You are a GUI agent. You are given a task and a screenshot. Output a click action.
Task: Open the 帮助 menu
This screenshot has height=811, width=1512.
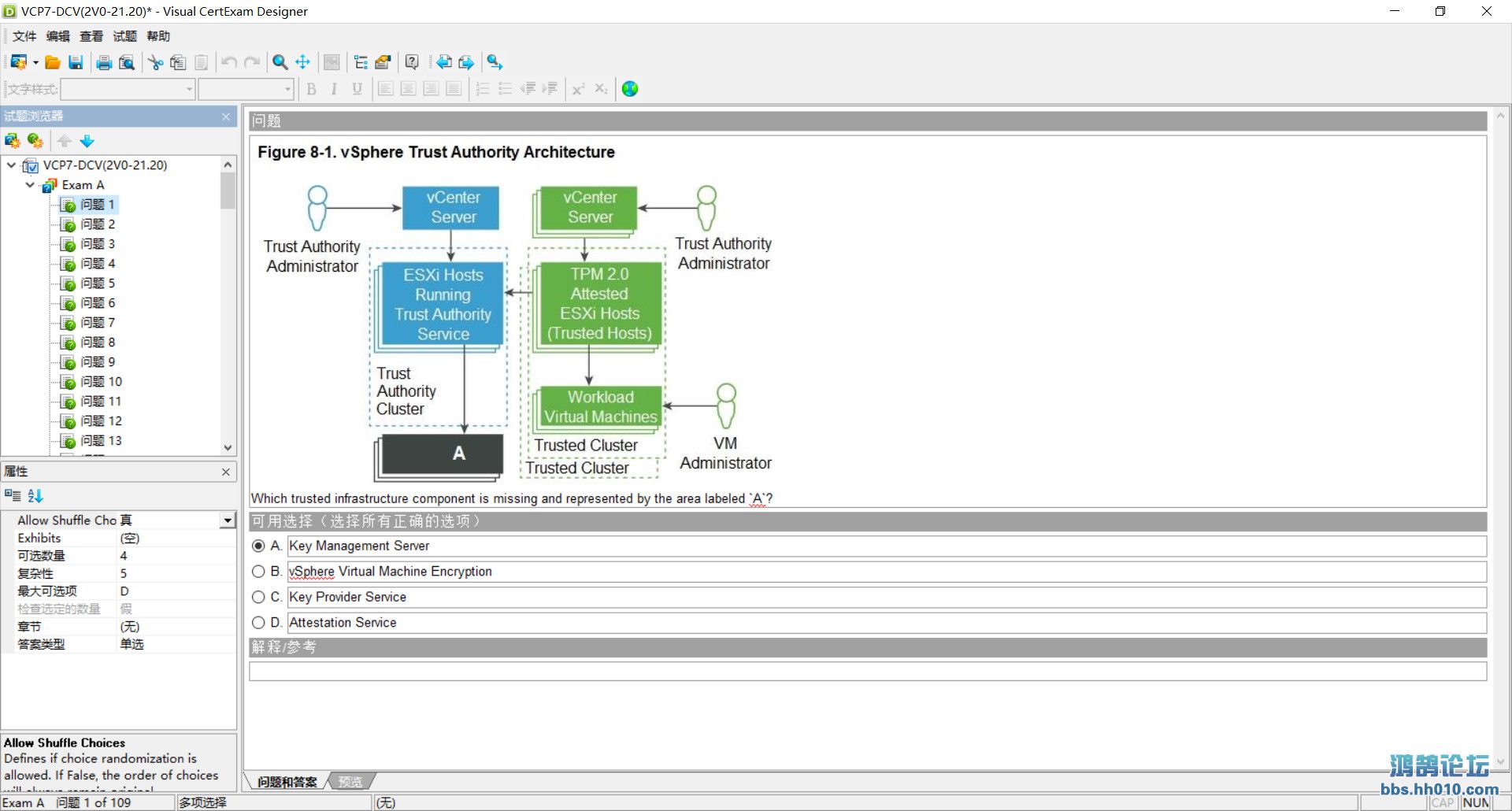point(158,36)
